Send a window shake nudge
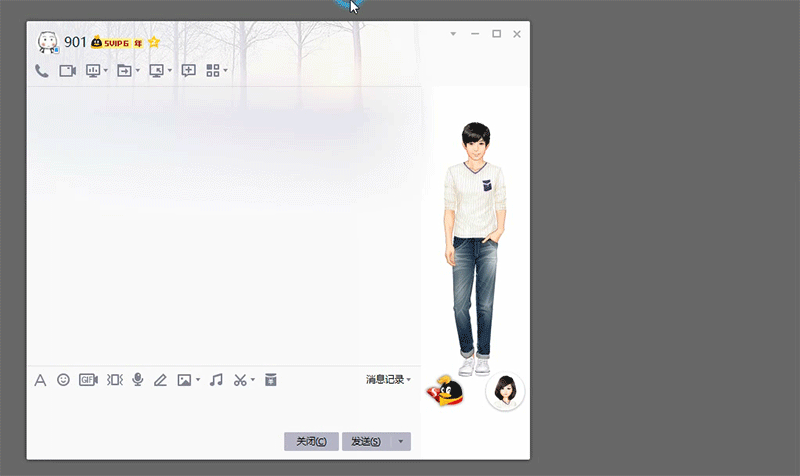800x476 pixels. 114,380
